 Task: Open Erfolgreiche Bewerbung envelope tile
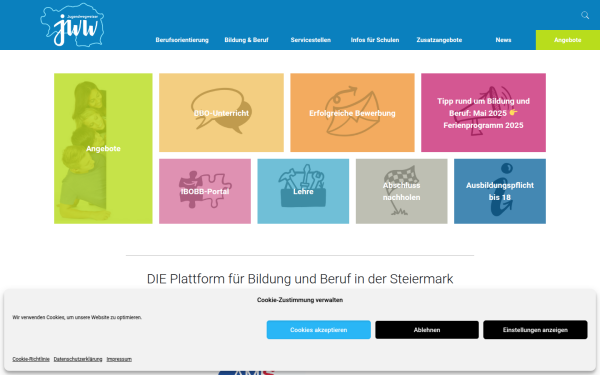[x=352, y=112]
